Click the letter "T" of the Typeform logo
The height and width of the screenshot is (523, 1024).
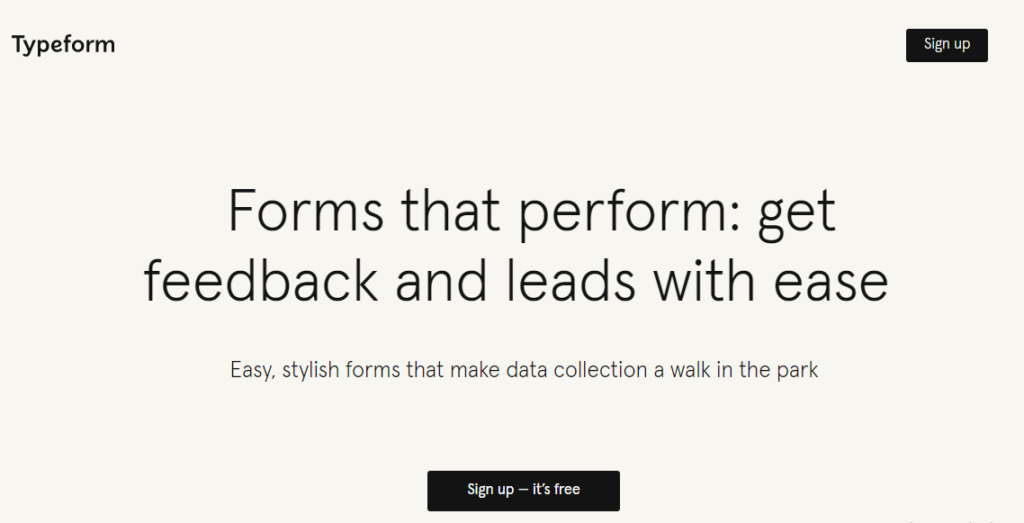18,45
